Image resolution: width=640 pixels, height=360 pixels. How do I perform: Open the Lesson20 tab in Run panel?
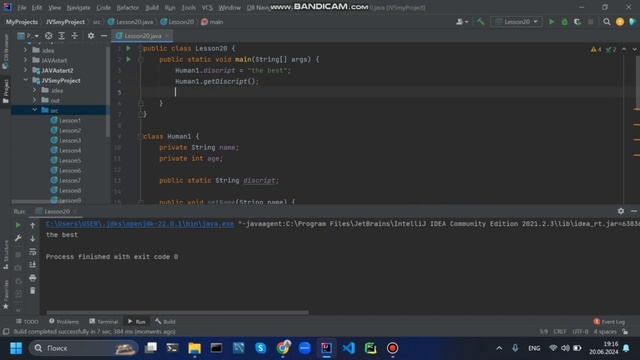pos(57,211)
